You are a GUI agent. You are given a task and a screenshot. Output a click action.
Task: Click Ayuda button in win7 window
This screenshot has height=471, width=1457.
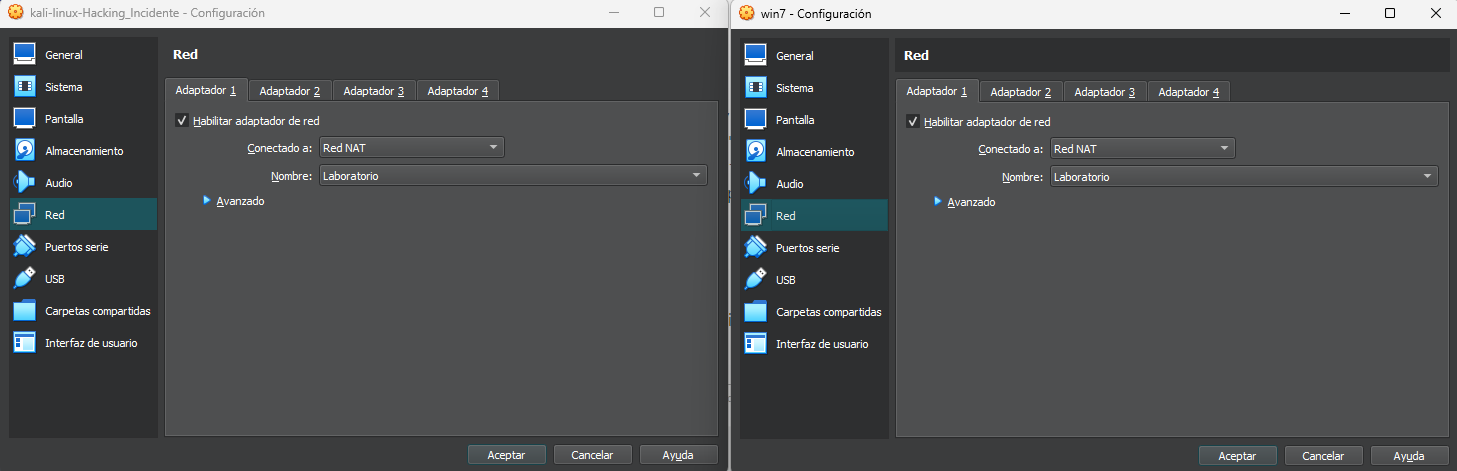tap(1409, 455)
